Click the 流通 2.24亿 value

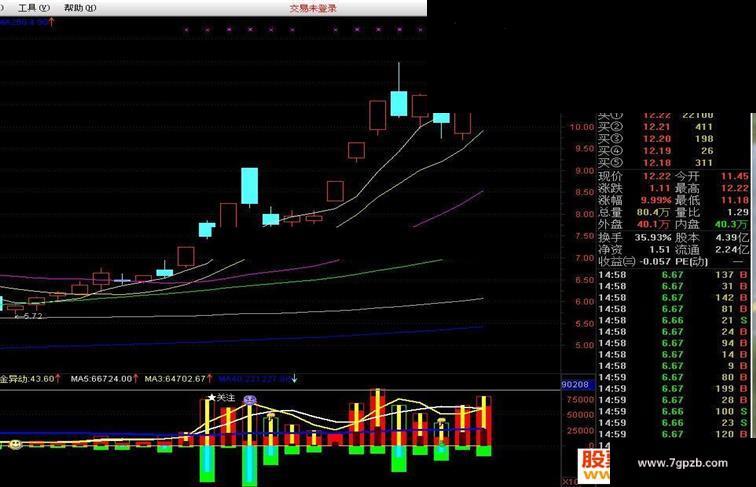732,250
